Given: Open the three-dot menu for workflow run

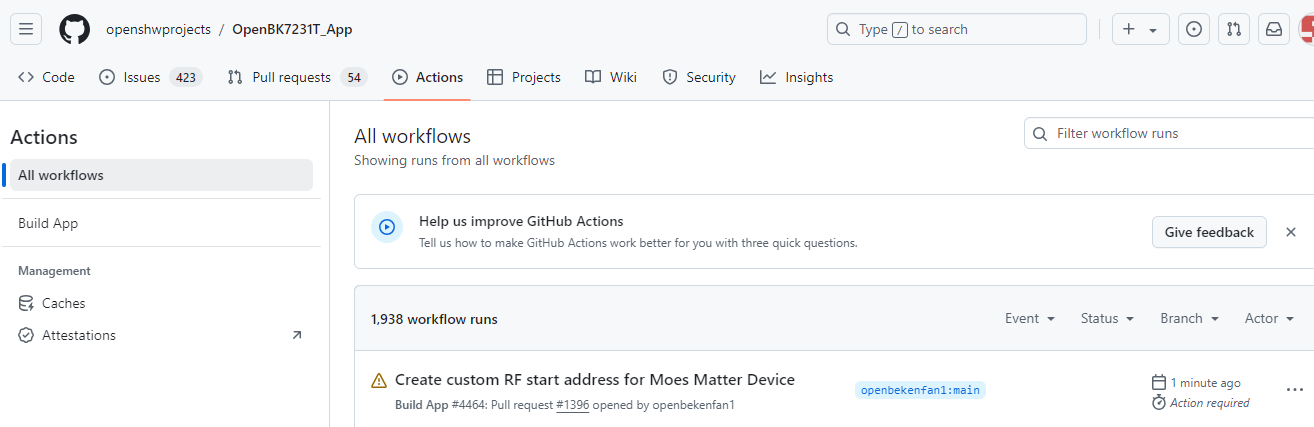Looking at the screenshot, I should (1295, 390).
